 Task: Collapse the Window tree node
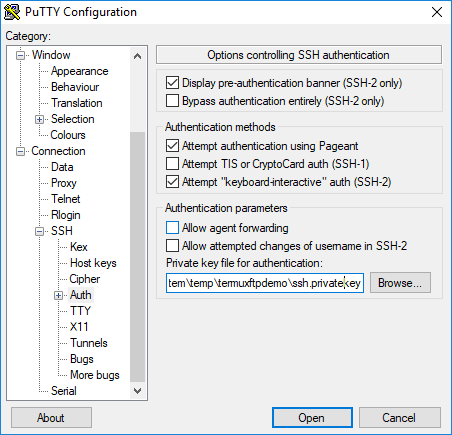21,55
